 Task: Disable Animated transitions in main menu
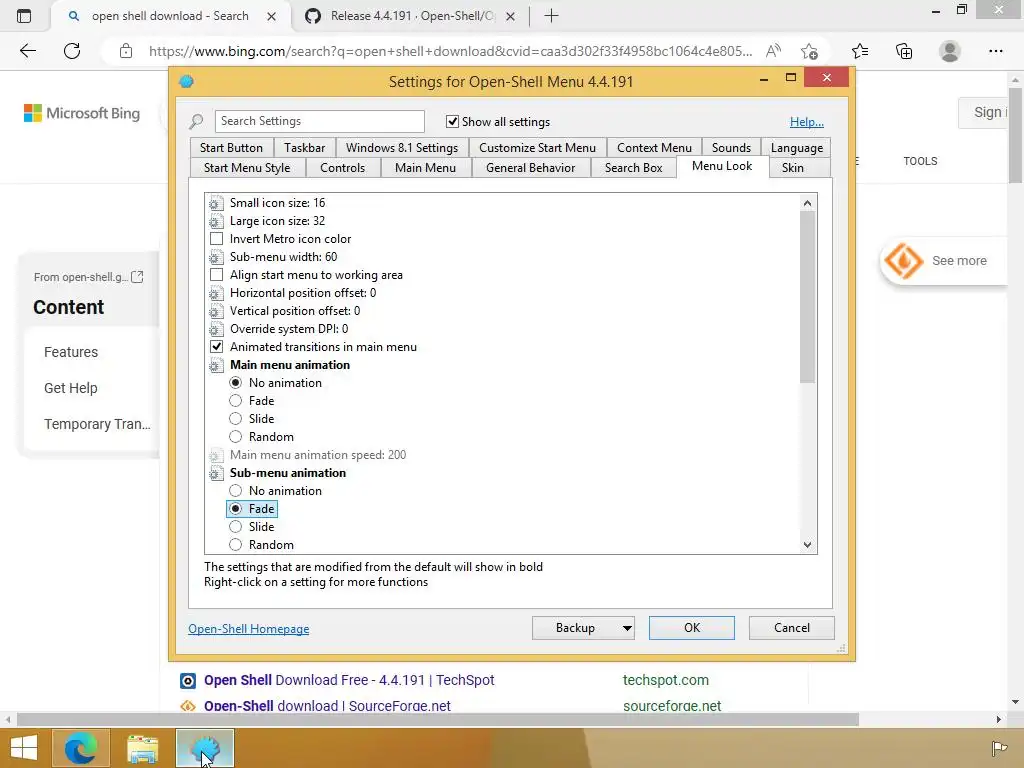216,347
